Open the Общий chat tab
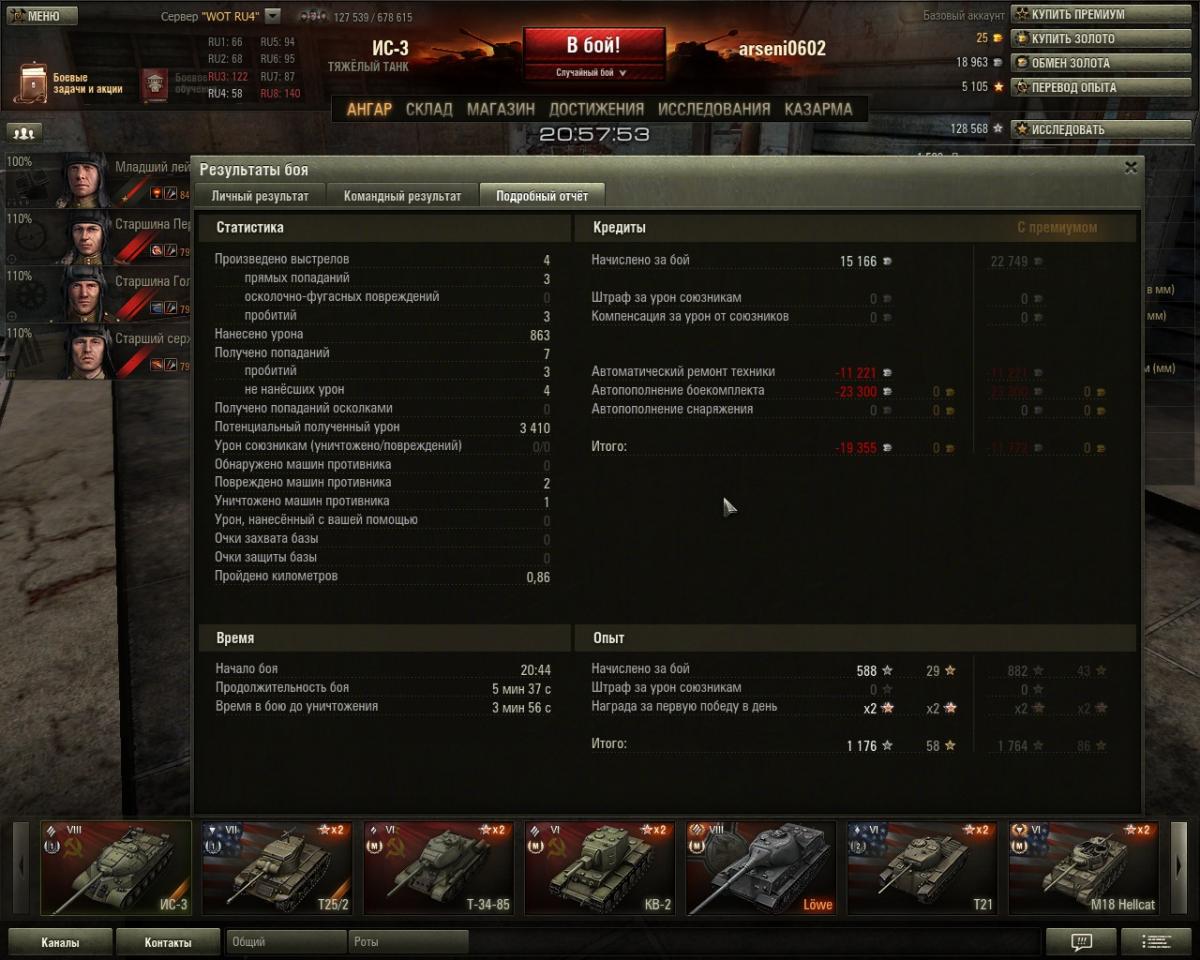 coord(285,942)
